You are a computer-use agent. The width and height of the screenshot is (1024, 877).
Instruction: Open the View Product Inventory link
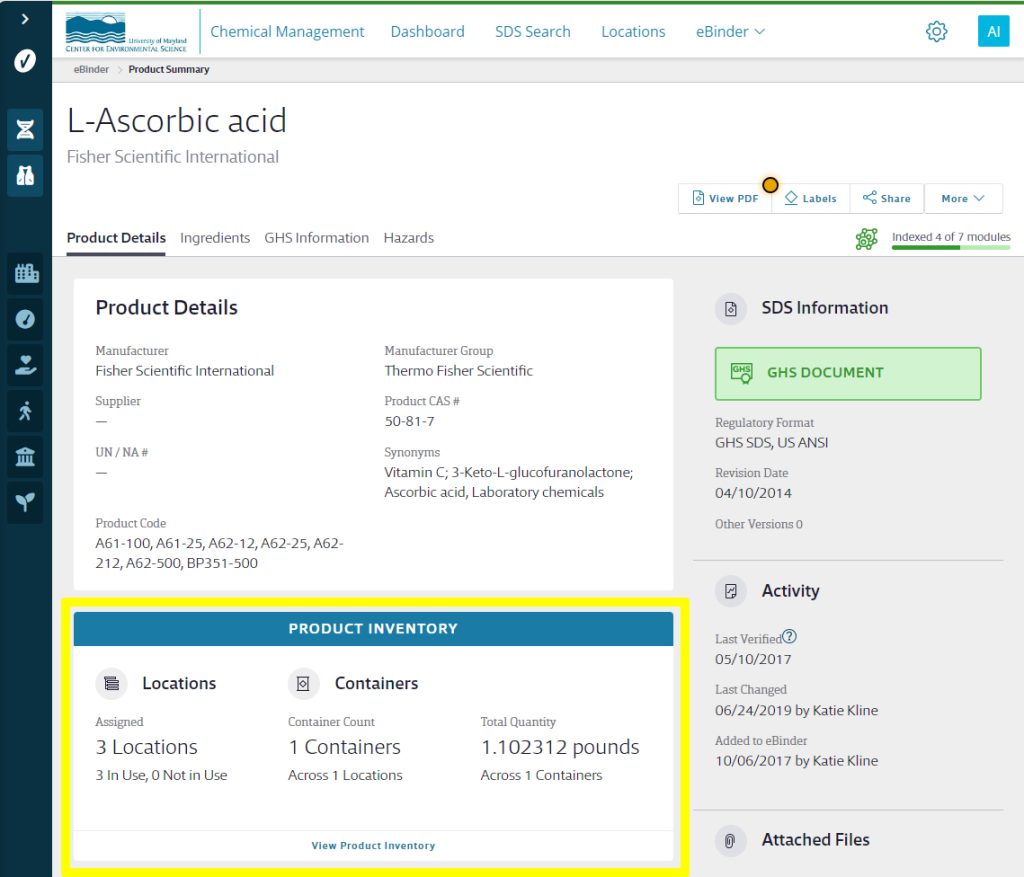pos(373,846)
